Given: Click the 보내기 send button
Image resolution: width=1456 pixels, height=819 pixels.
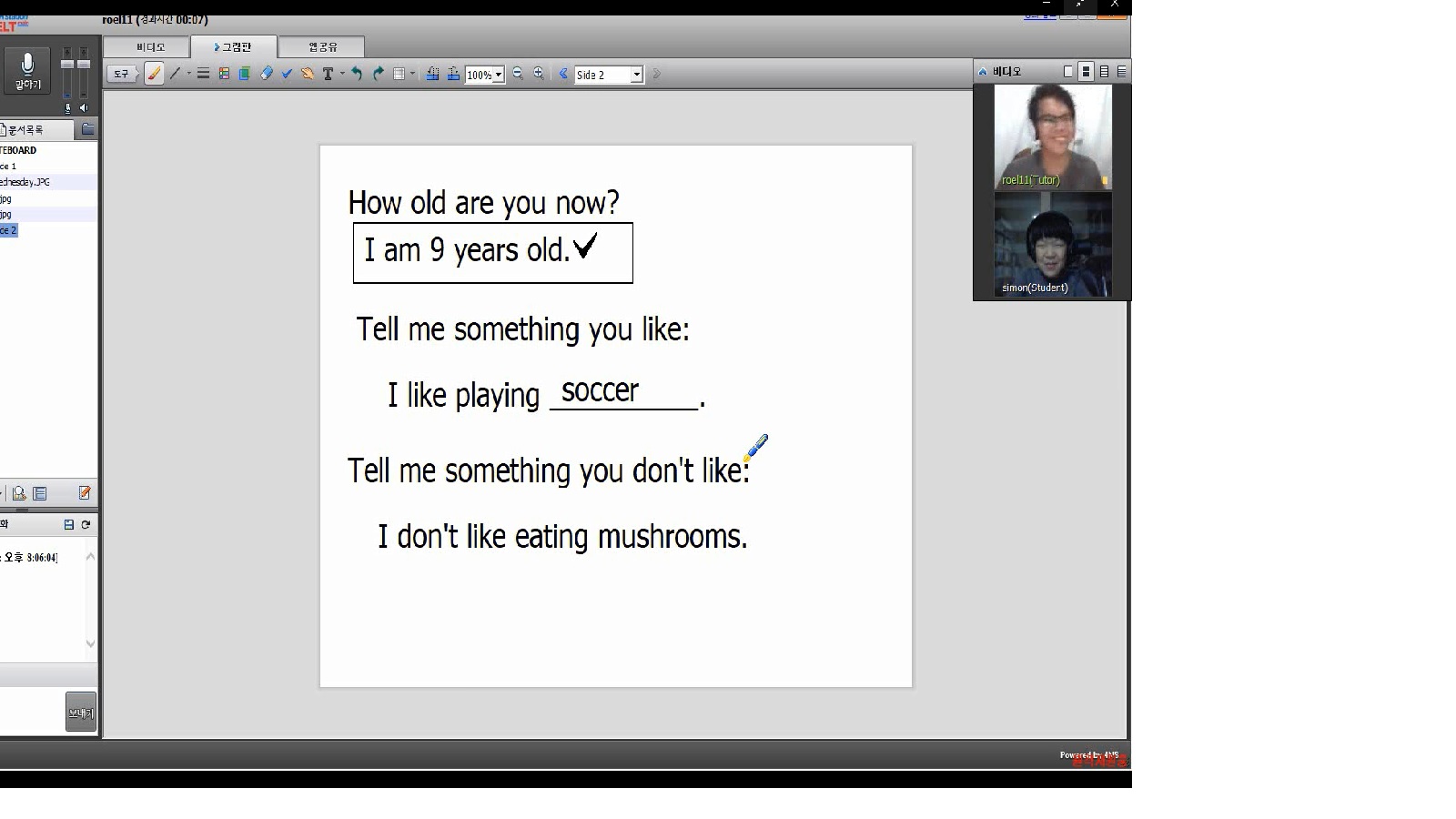Looking at the screenshot, I should 81,713.
